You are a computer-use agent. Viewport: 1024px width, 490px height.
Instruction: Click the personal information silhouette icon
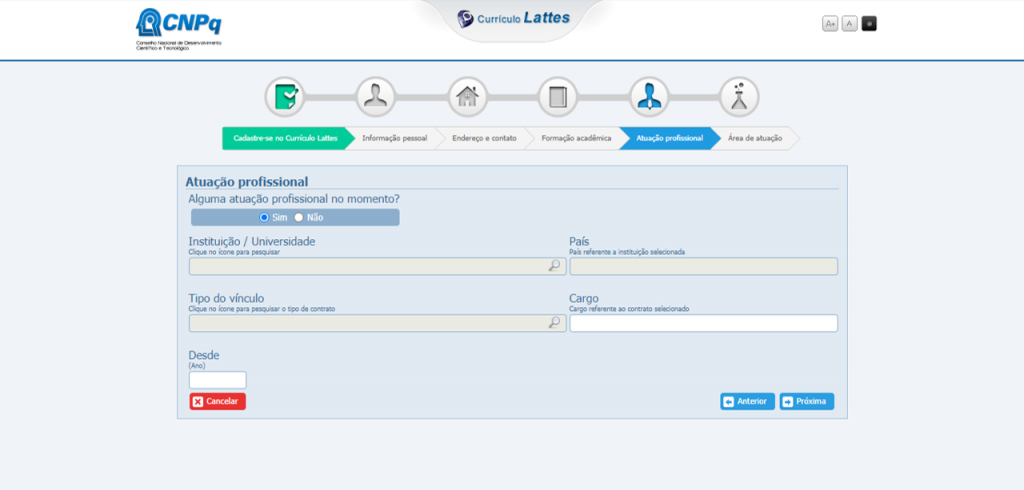376,97
